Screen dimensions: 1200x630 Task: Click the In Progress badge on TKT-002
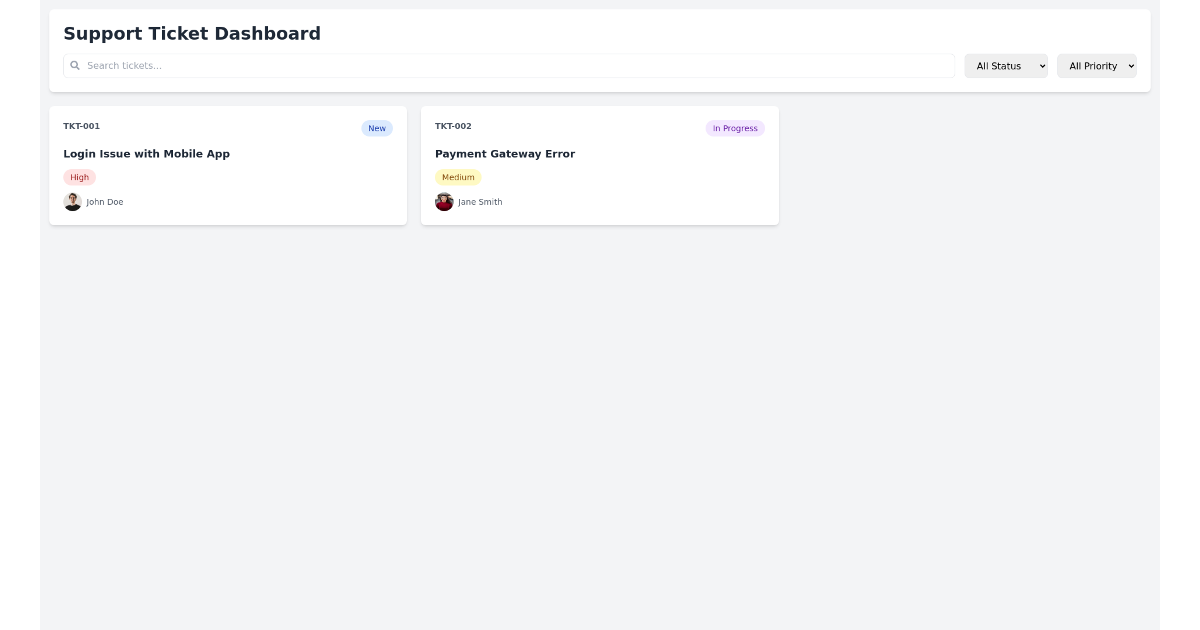point(735,128)
